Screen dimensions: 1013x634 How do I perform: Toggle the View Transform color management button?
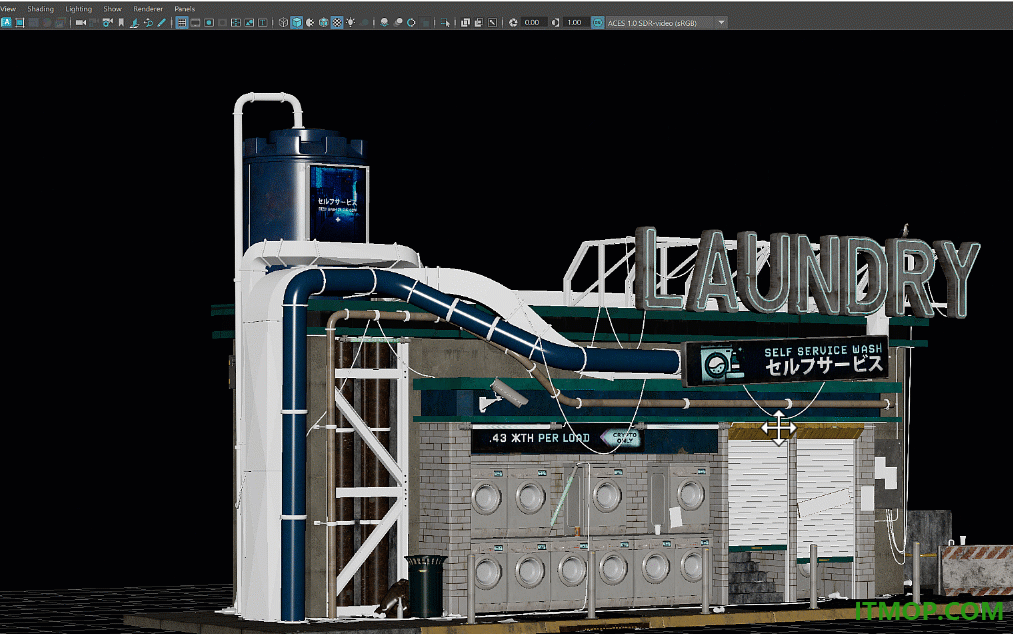pyautogui.click(x=598, y=23)
